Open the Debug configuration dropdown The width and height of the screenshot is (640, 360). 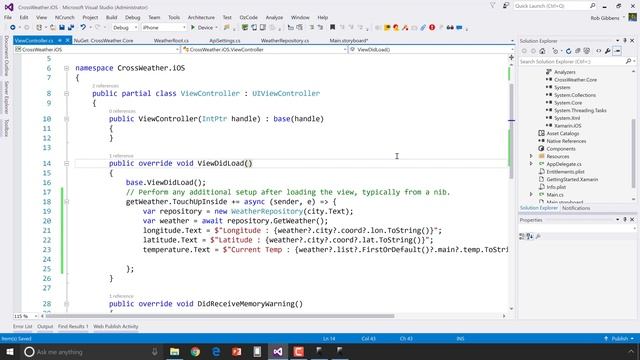point(125,27)
